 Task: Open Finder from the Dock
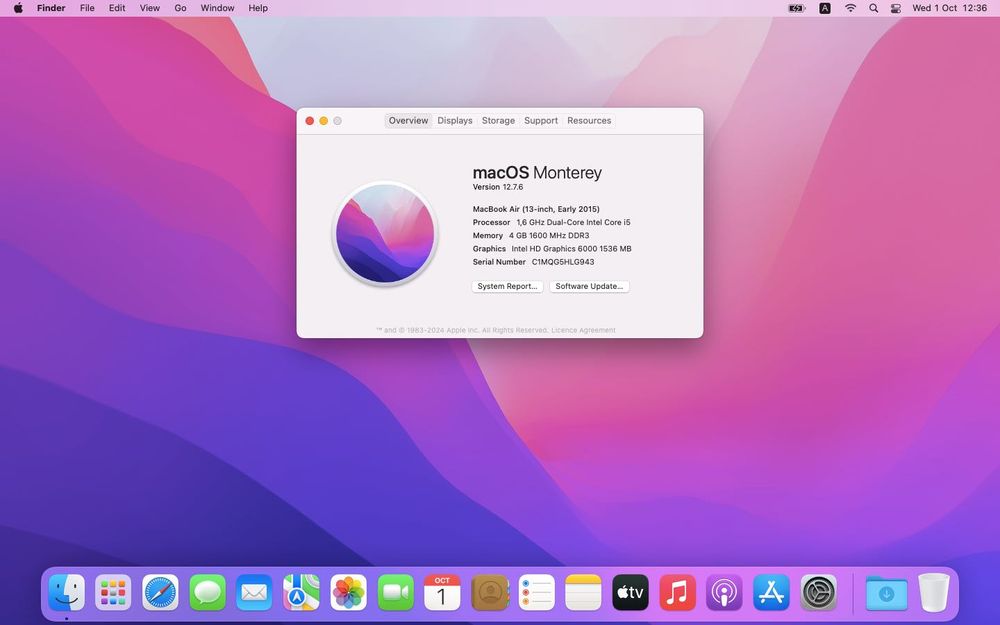pos(66,592)
